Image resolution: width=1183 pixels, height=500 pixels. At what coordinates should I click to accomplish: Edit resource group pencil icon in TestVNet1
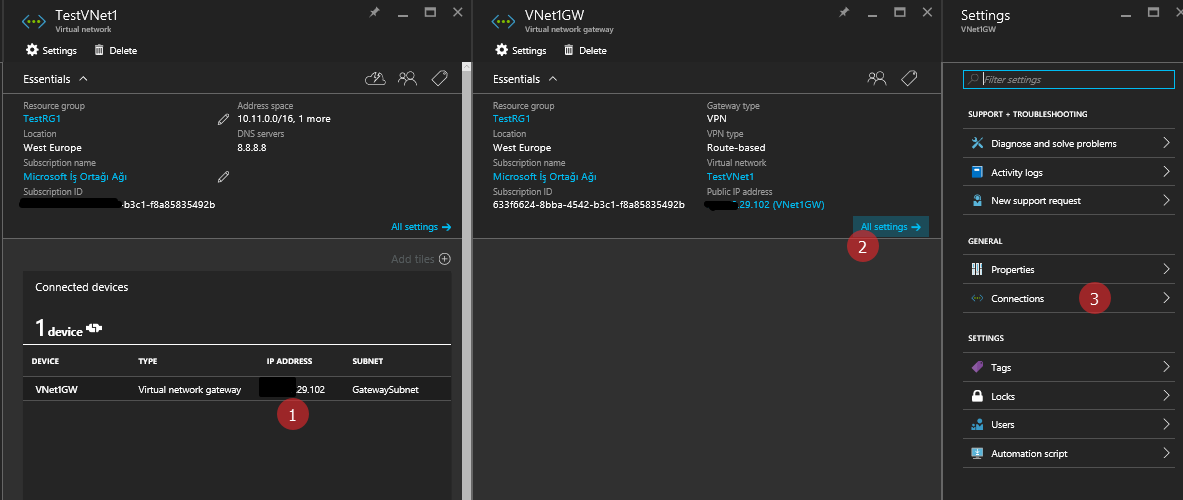click(x=223, y=118)
